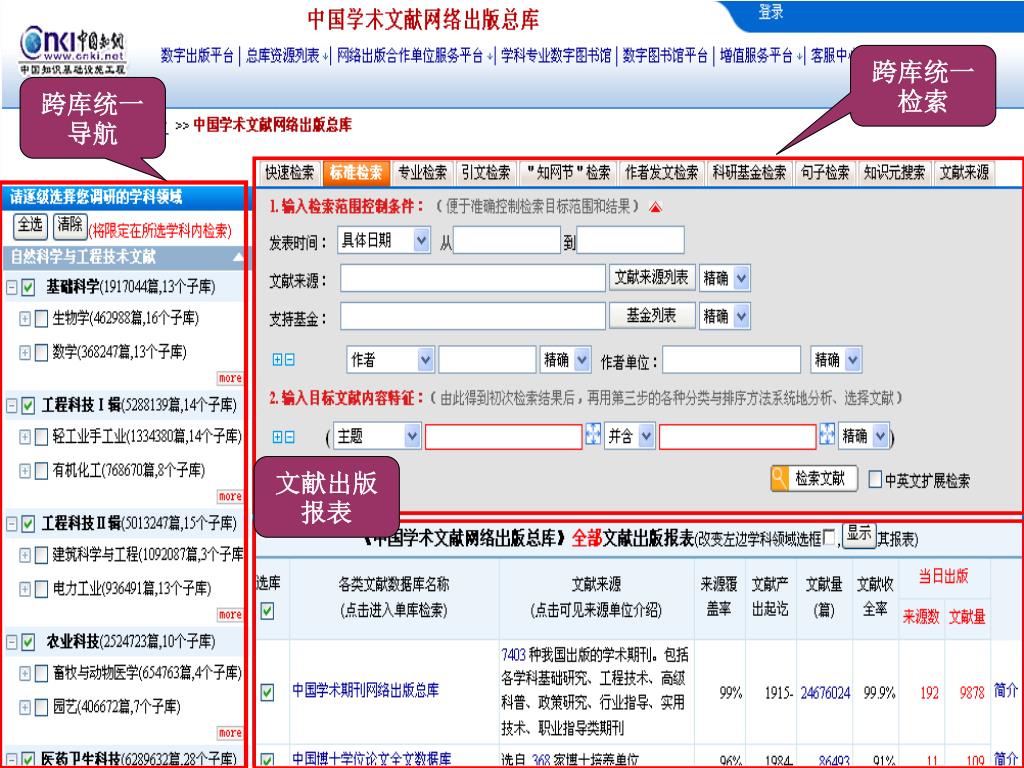Click the 文献来源列表 button
The image size is (1024, 768).
[652, 278]
